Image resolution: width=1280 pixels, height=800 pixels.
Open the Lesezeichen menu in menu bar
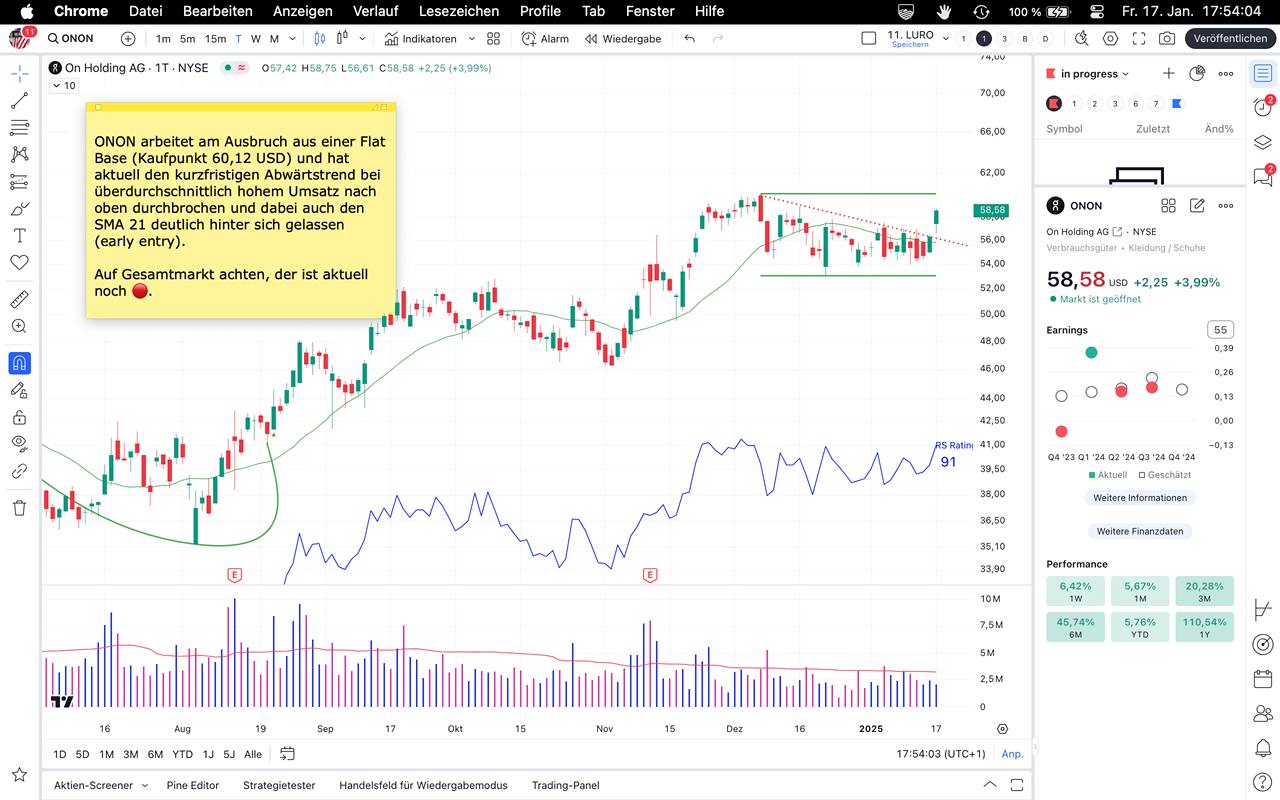pyautogui.click(x=459, y=11)
